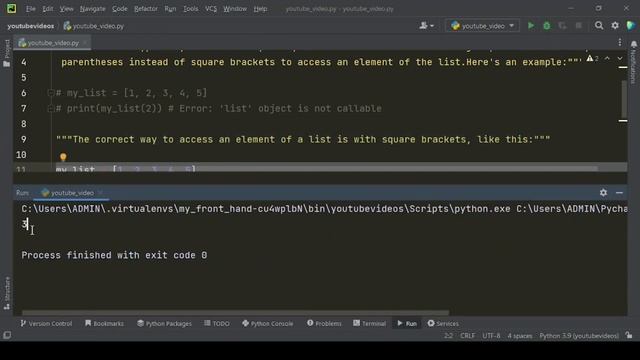Open Services tool window
Image resolution: width=640 pixels, height=360 pixels.
coord(443,323)
